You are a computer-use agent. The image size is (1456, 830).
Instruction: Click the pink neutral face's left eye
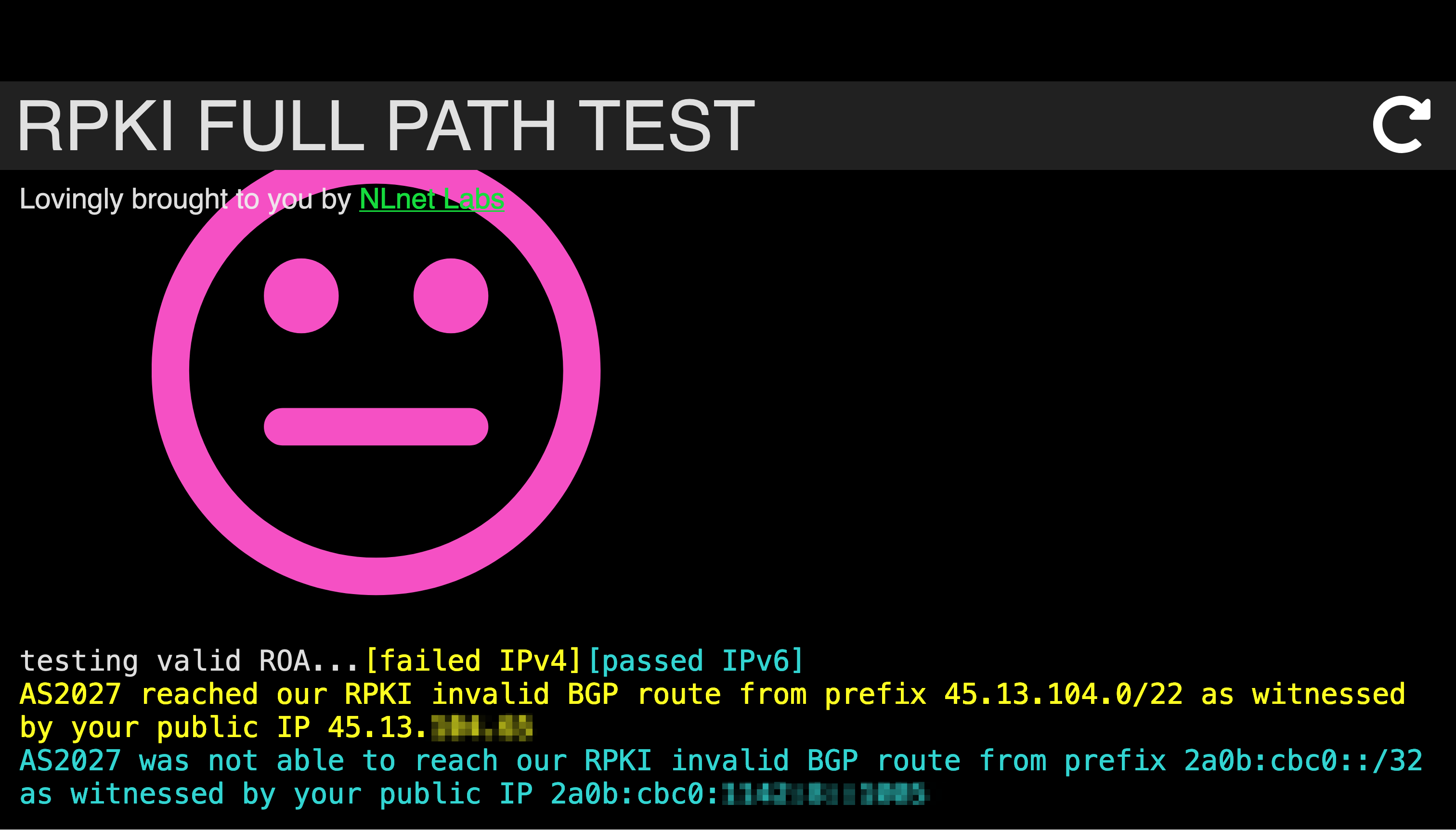(x=301, y=296)
